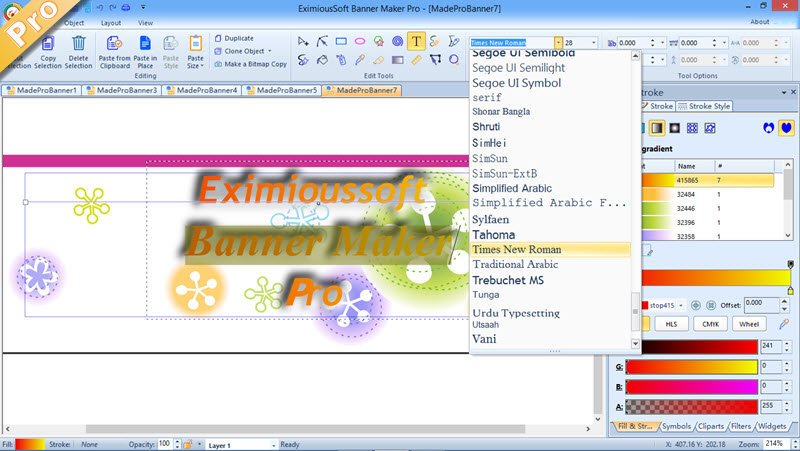Select solid heart fill rule
The height and width of the screenshot is (451, 800).
pyautogui.click(x=786, y=128)
